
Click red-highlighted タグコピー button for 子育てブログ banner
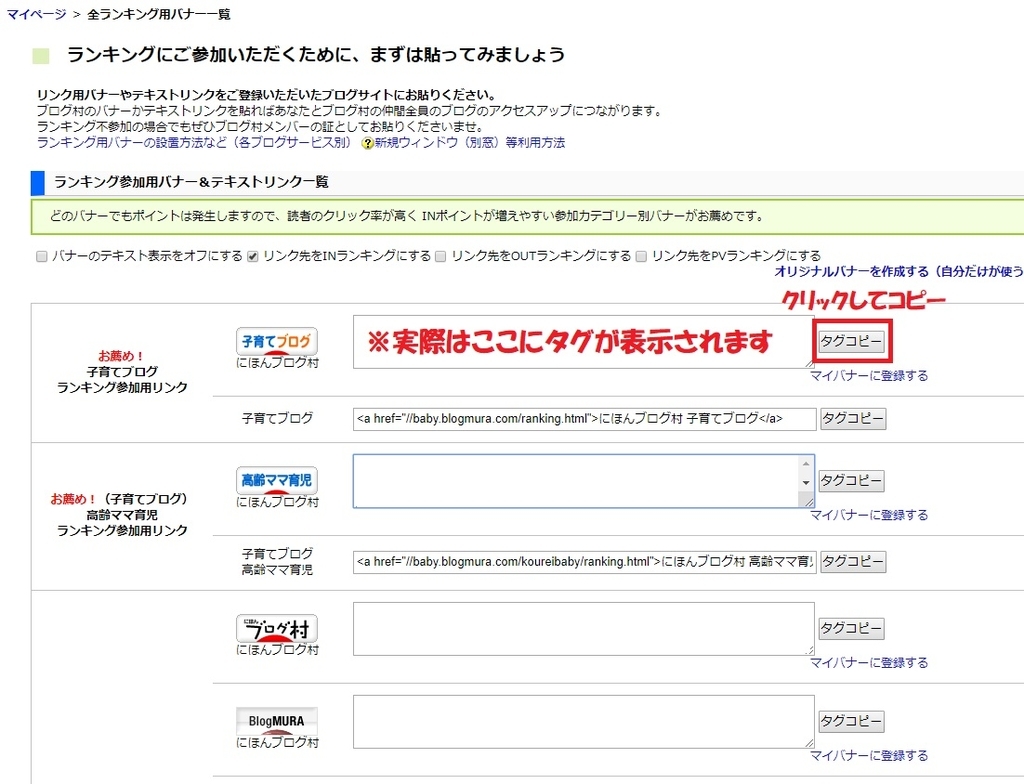tap(852, 341)
